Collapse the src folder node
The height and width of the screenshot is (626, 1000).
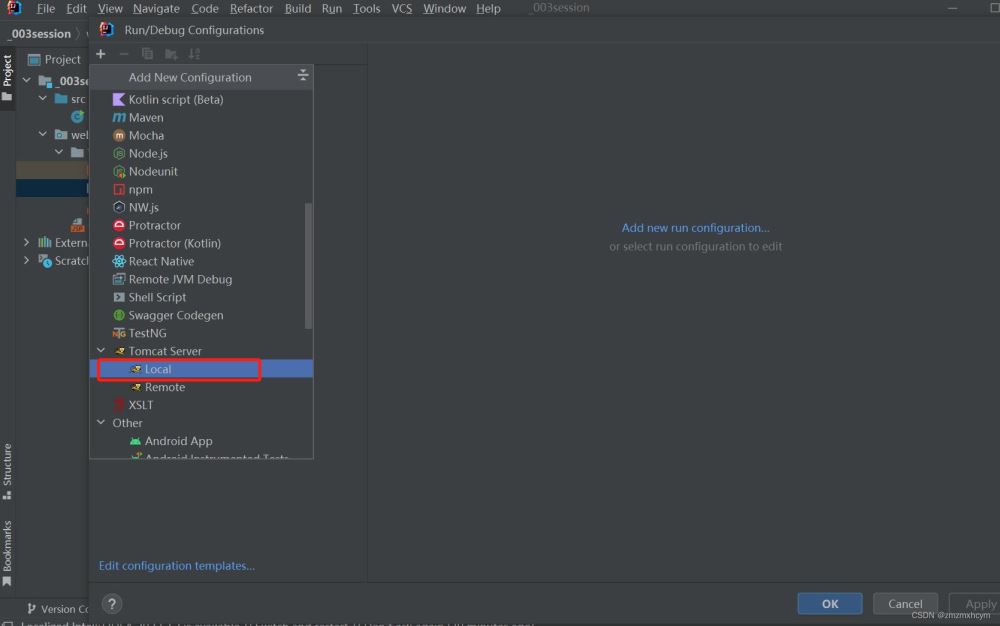click(x=43, y=98)
